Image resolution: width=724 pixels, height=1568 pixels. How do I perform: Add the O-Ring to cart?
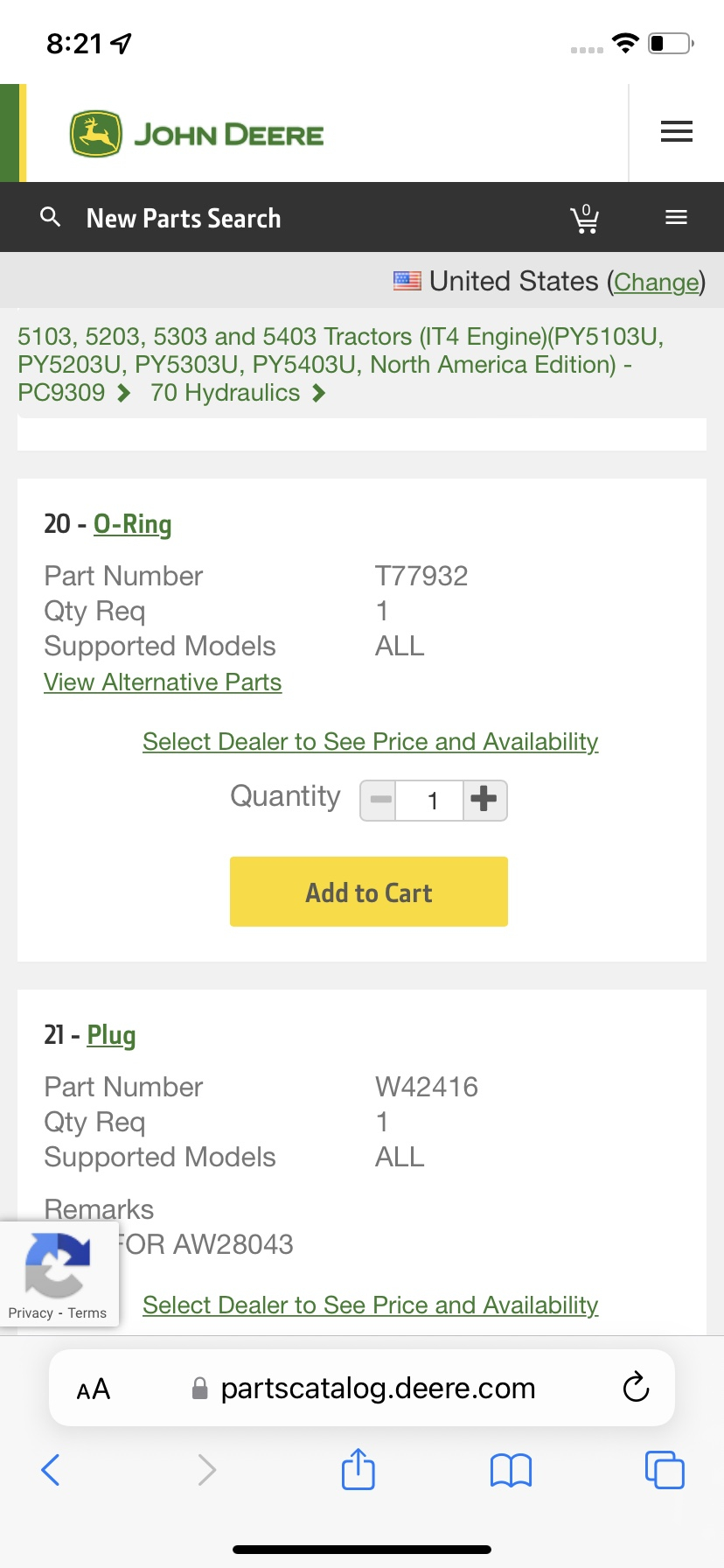tap(368, 892)
